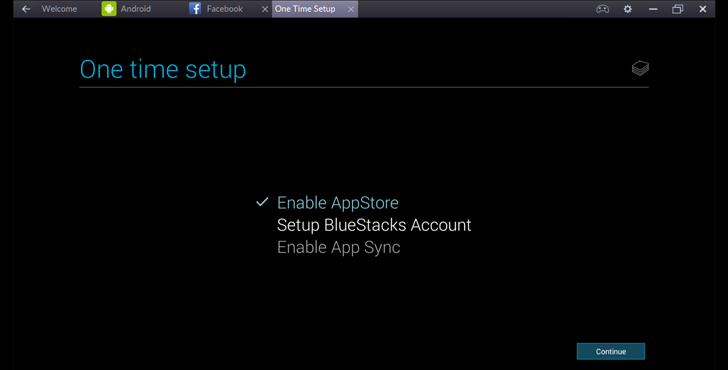728x370 pixels.
Task: Minimize the BlueStacks window
Action: (x=653, y=9)
